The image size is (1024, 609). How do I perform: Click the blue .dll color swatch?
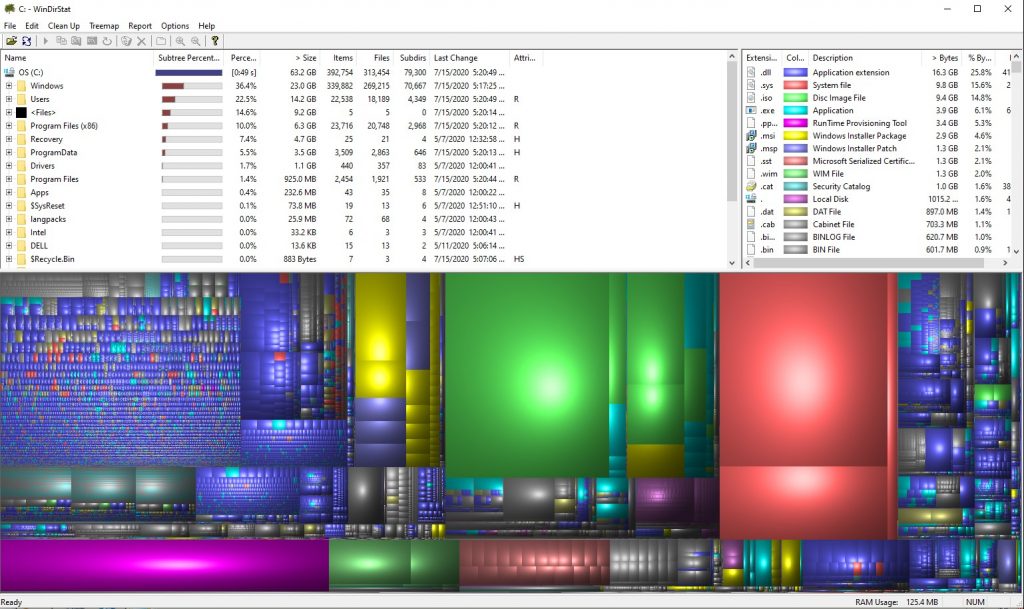[795, 72]
